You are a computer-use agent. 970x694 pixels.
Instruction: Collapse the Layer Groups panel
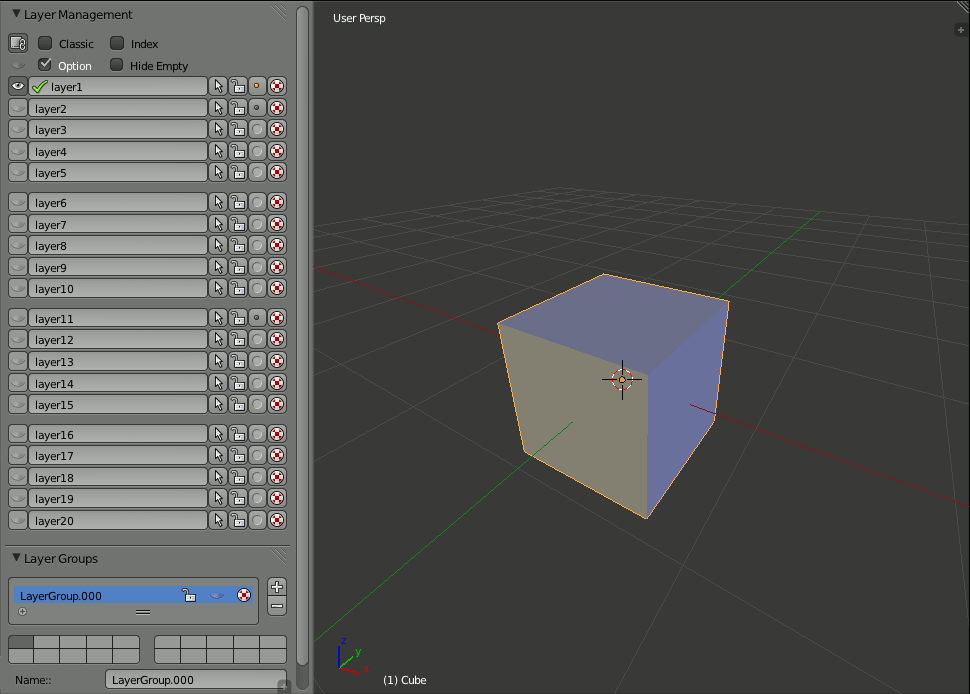(x=16, y=558)
